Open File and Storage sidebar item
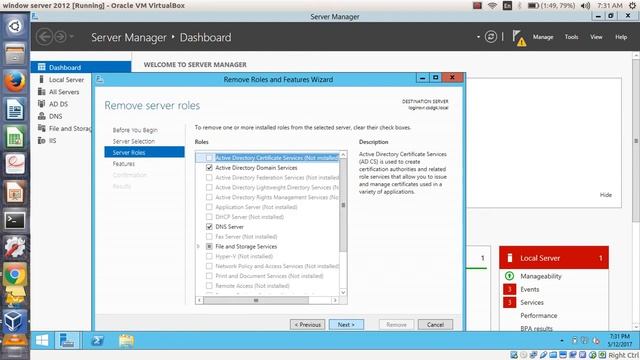 [64, 128]
